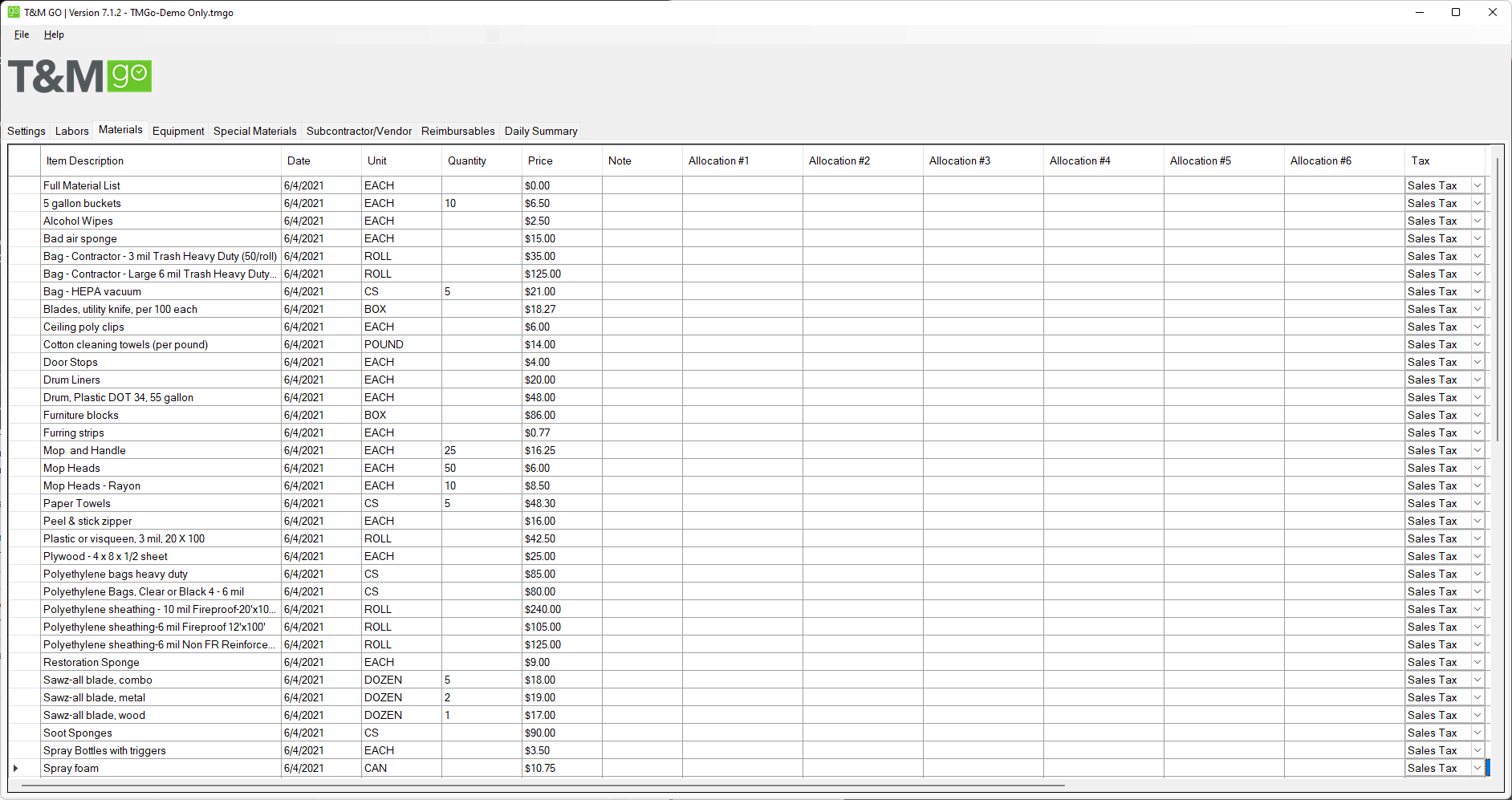Click the app icon in title bar
Screen dimensions: 1512x800
point(13,12)
